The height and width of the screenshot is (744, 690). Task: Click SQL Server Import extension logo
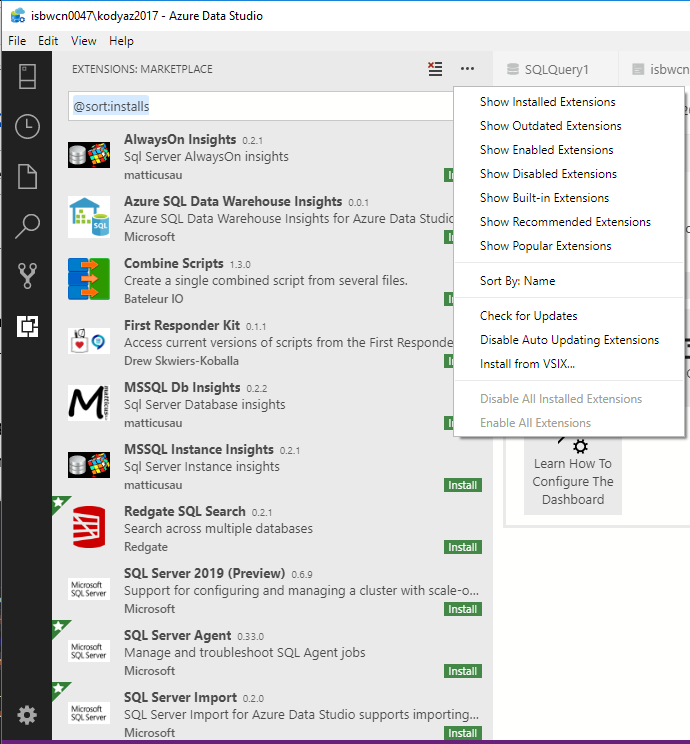click(89, 713)
